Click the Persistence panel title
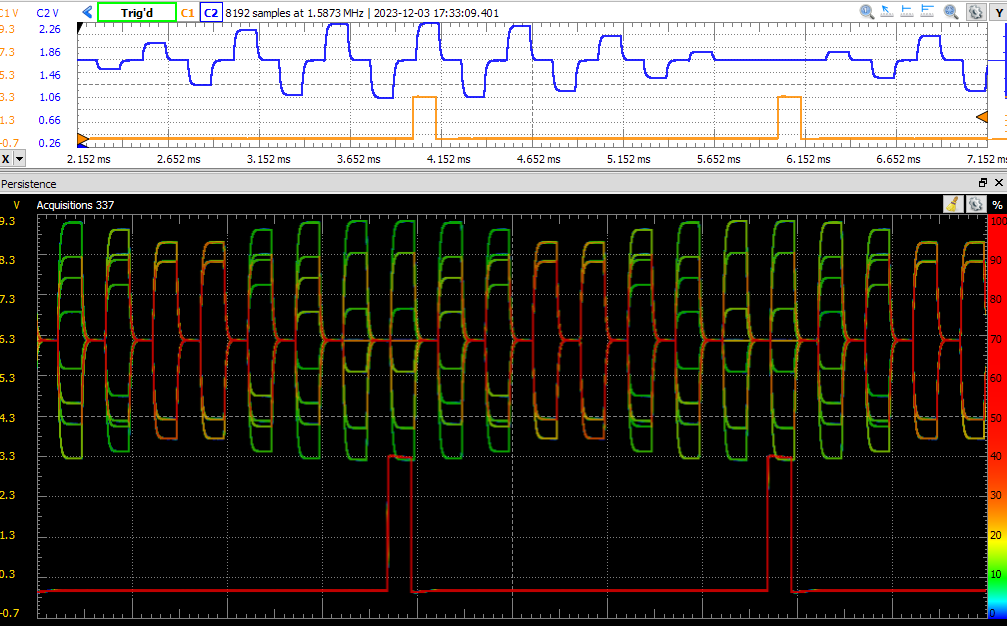1007x626 pixels. 29,184
